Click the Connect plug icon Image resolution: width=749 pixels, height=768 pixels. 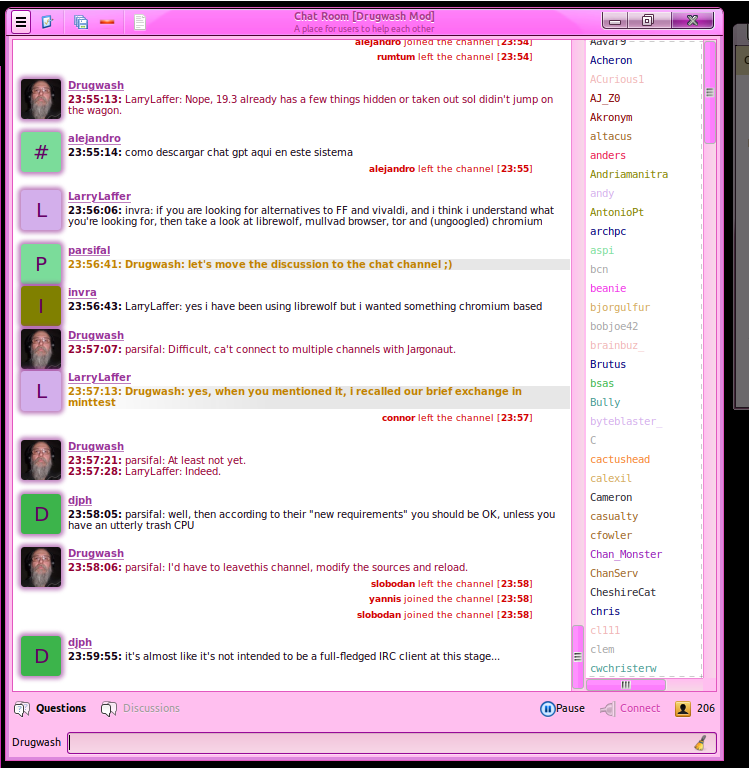607,709
